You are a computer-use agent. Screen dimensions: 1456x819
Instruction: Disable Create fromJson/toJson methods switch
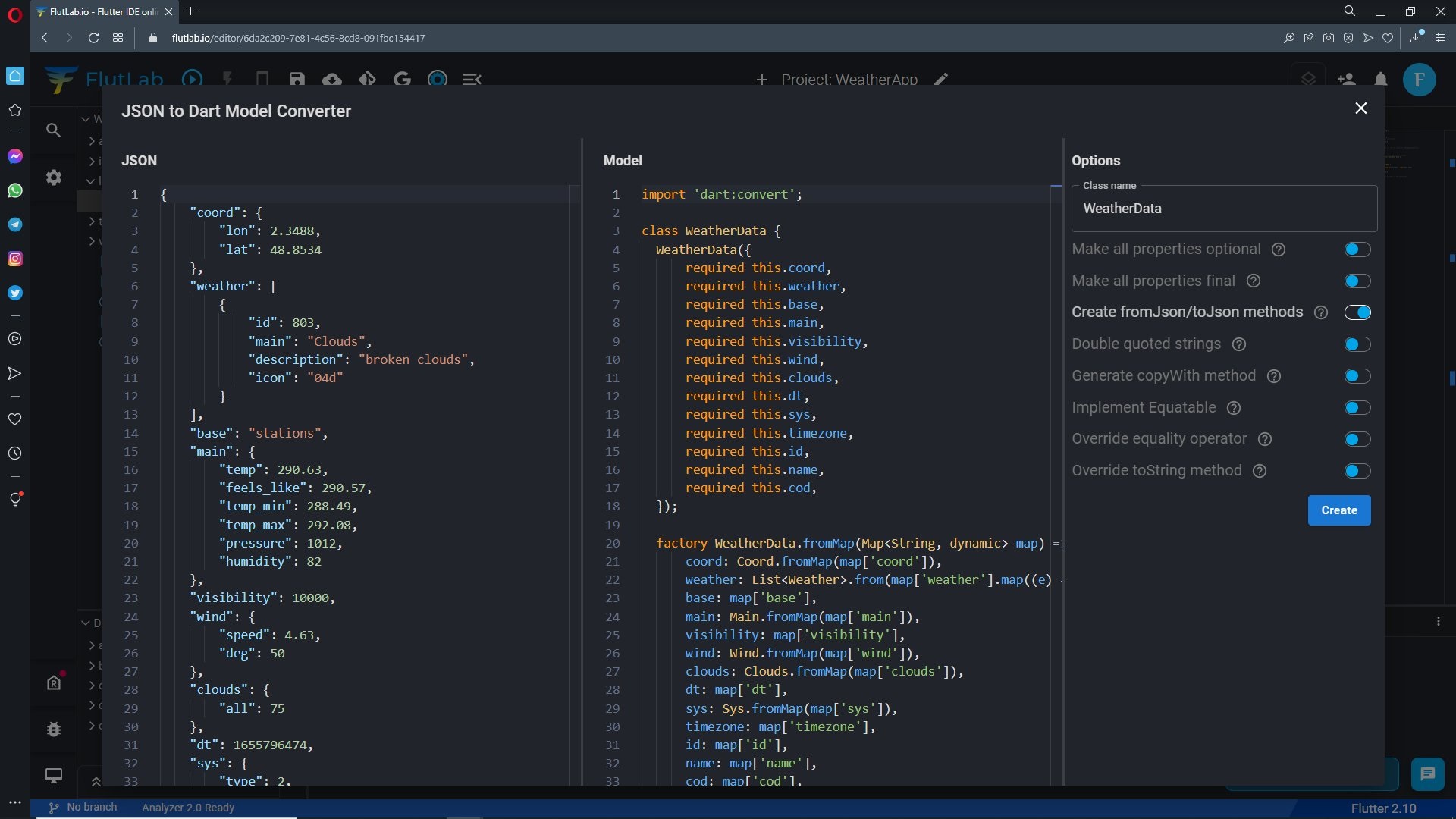point(1357,312)
